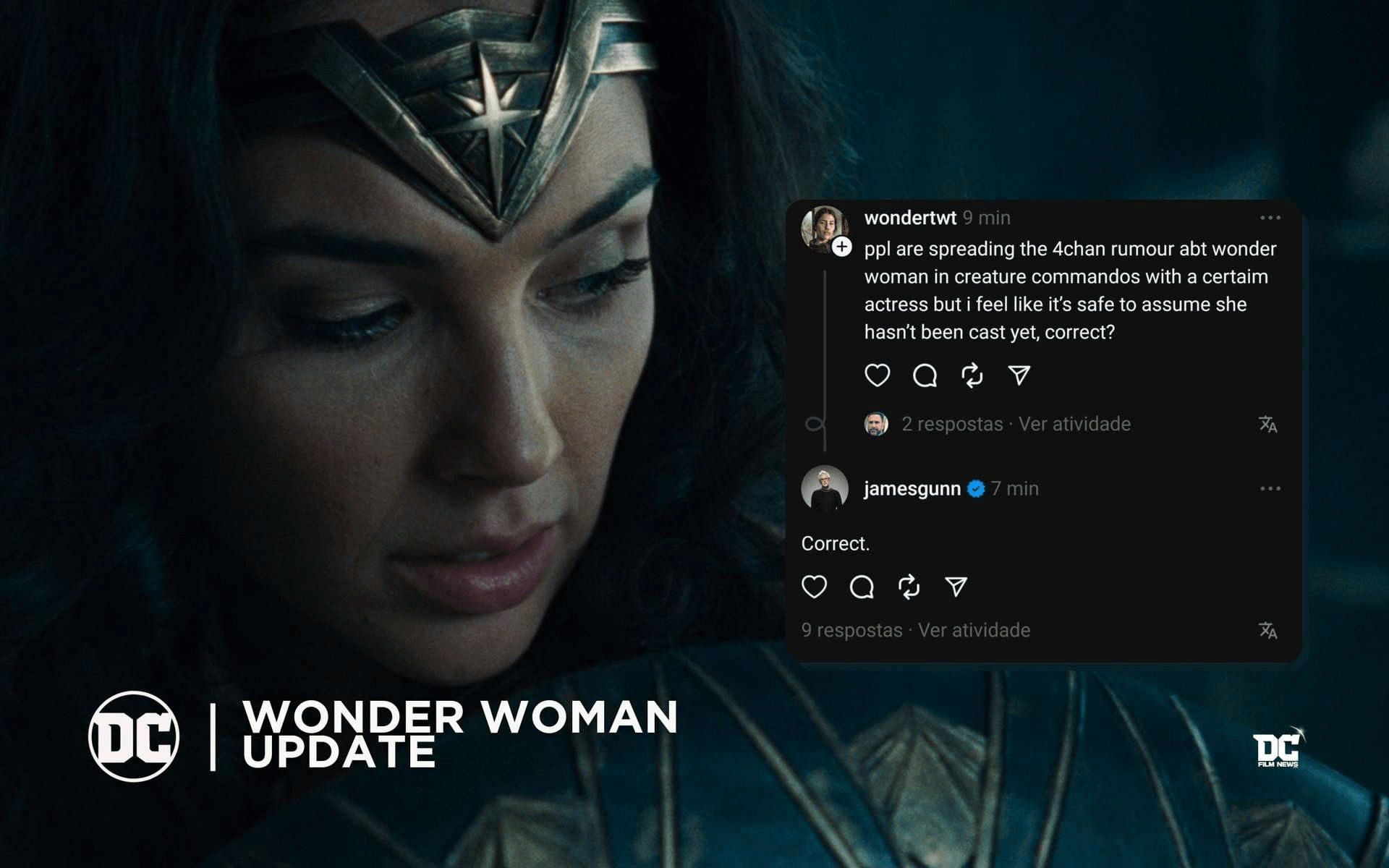Image resolution: width=1389 pixels, height=868 pixels.
Task: Like jamesgunn's "Correct." reply
Action: click(814, 587)
